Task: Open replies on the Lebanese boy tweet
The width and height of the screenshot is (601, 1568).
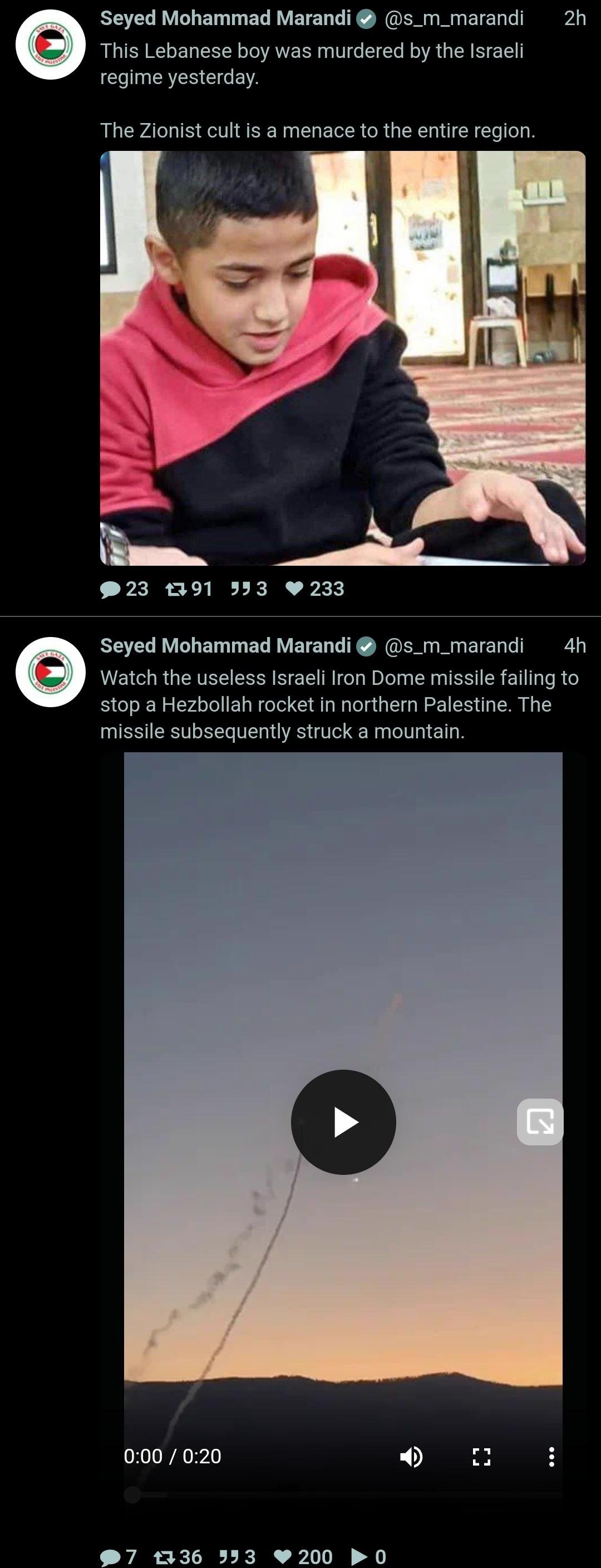Action: (x=124, y=589)
